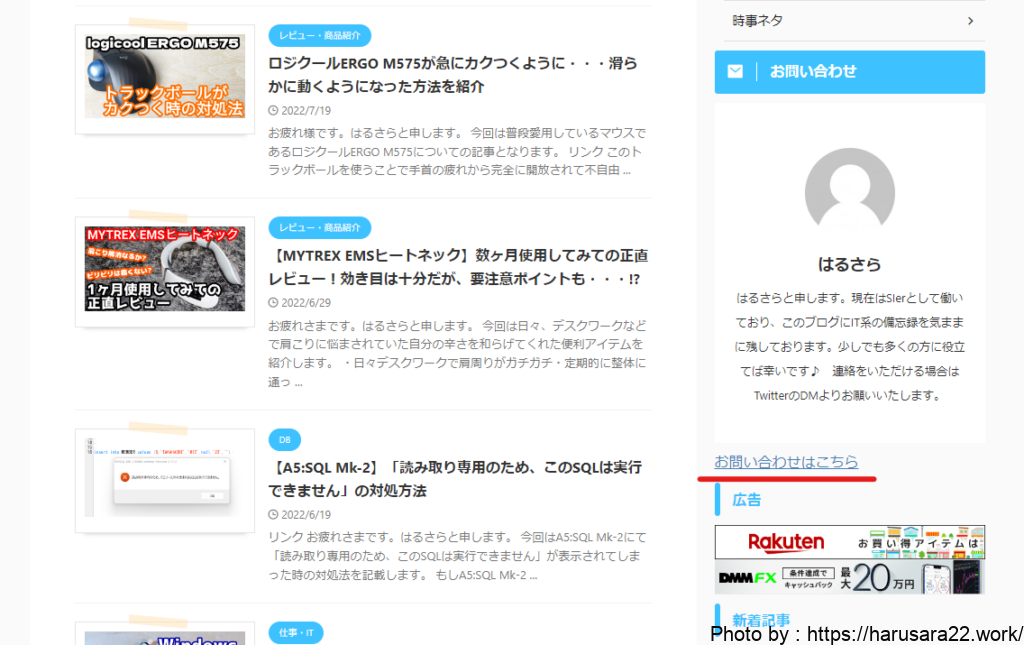Click the clock icon beside 2022/6/29
This screenshot has width=1024, height=645.
click(273, 302)
